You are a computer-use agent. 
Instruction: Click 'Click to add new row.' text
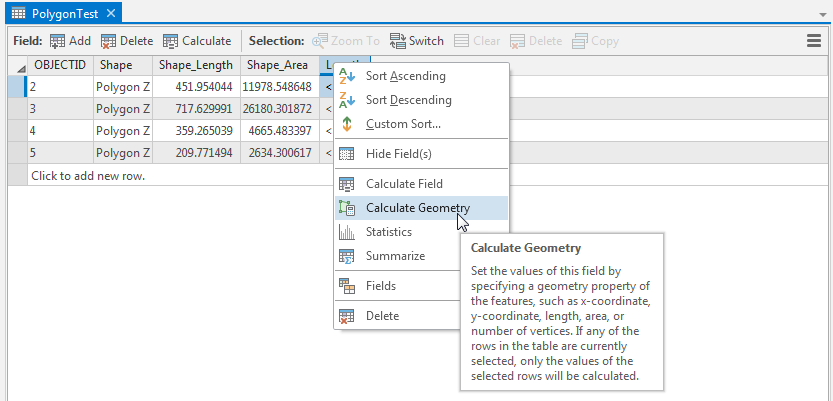tap(88, 175)
